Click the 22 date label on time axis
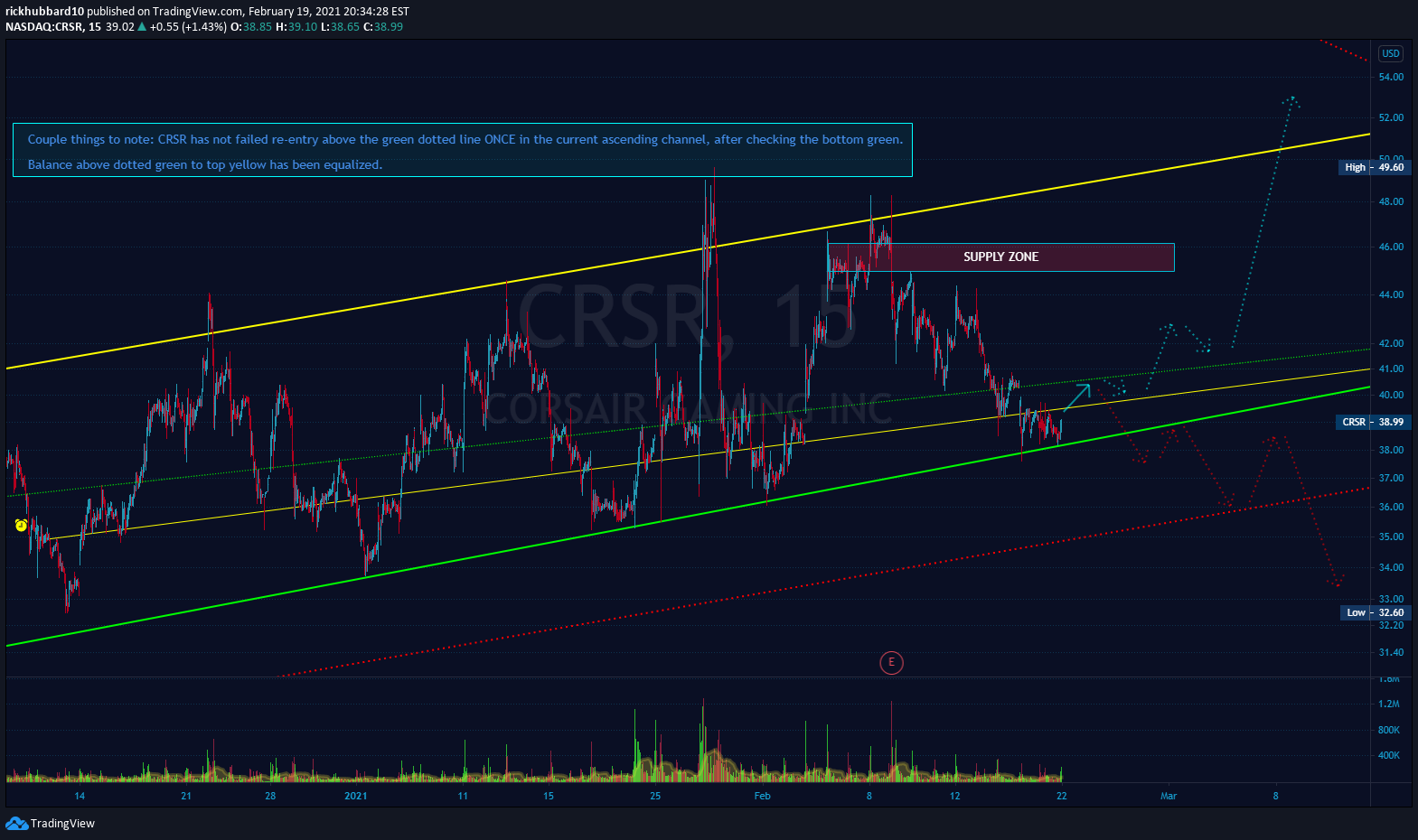Viewport: 1418px width, 840px height. point(1062,796)
